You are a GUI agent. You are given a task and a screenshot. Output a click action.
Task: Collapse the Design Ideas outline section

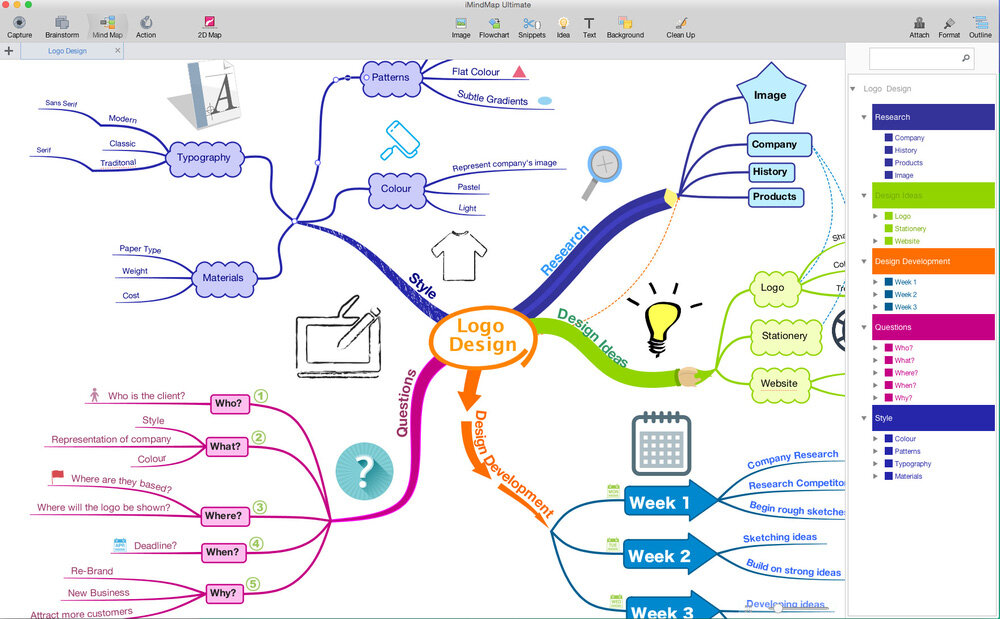point(864,195)
